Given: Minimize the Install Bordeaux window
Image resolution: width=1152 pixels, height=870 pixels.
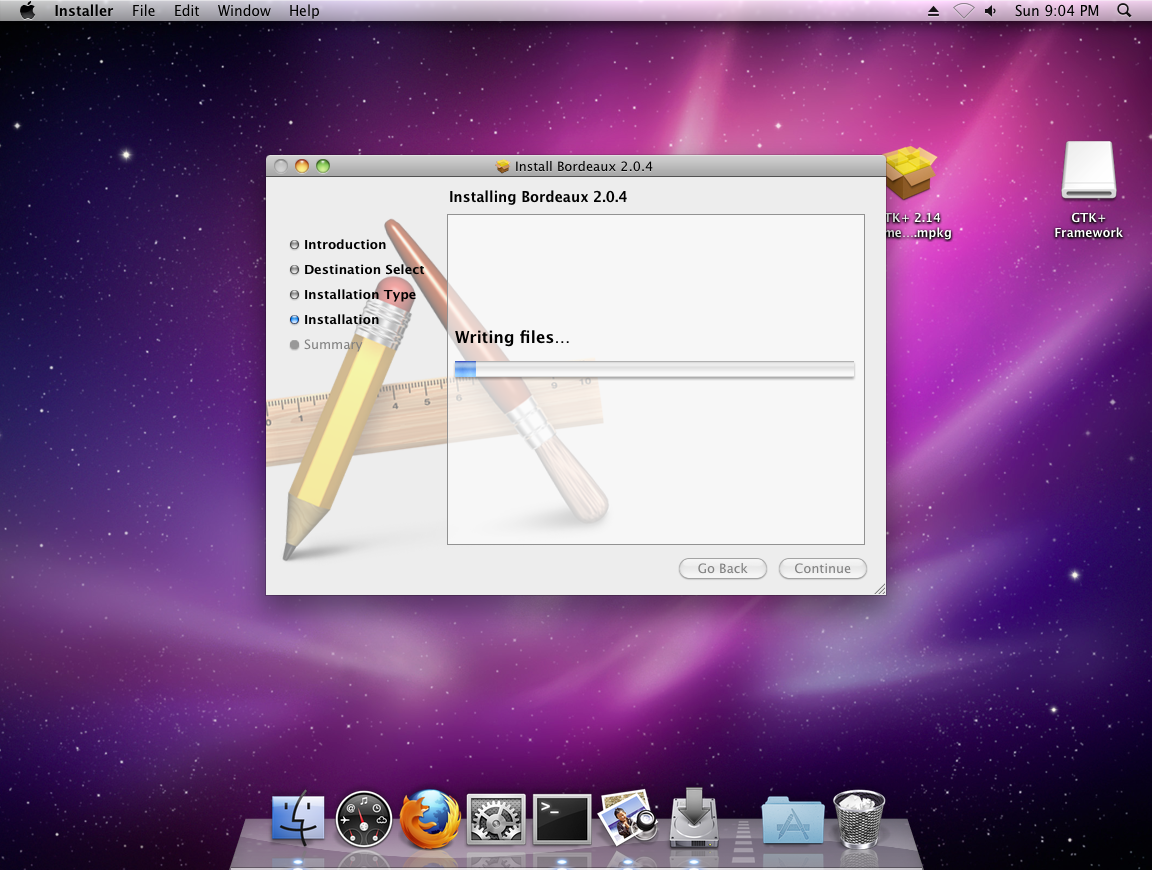Looking at the screenshot, I should click(302, 166).
